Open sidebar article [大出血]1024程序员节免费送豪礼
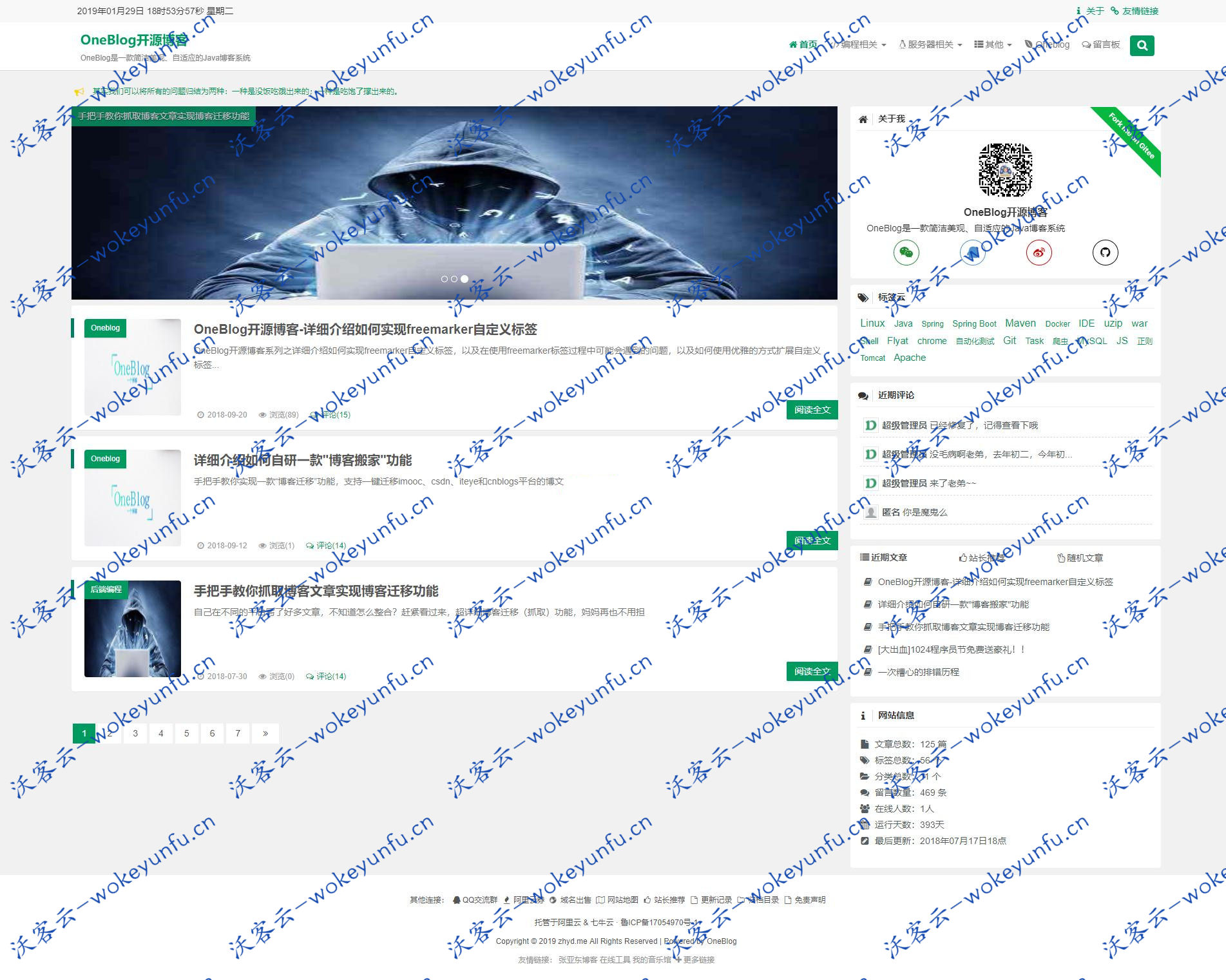 click(x=951, y=649)
